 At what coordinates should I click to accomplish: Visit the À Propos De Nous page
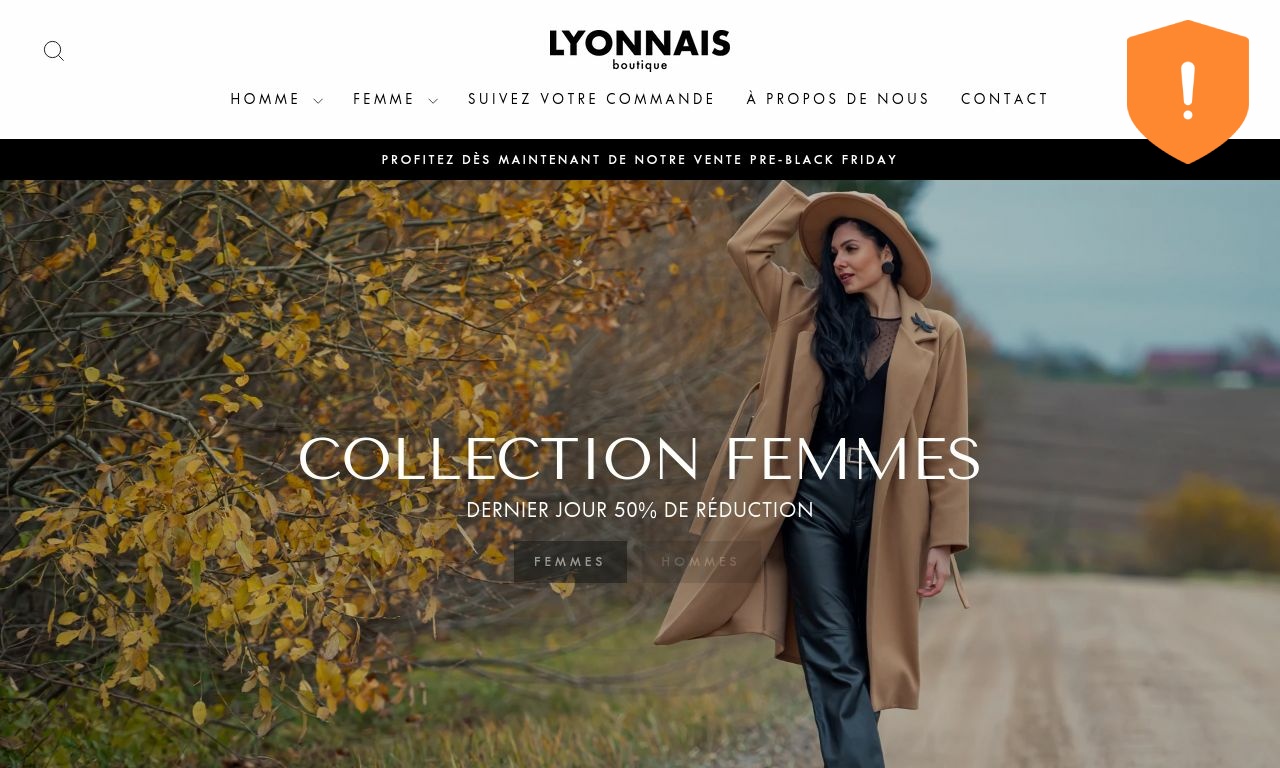[x=838, y=99]
